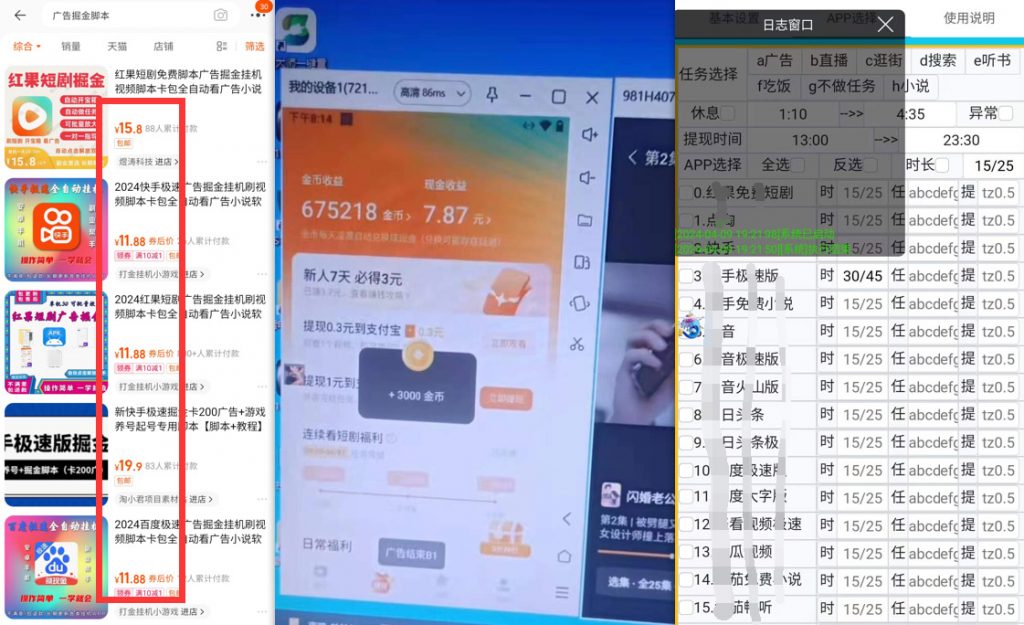Switch the results list layout view

[221, 46]
